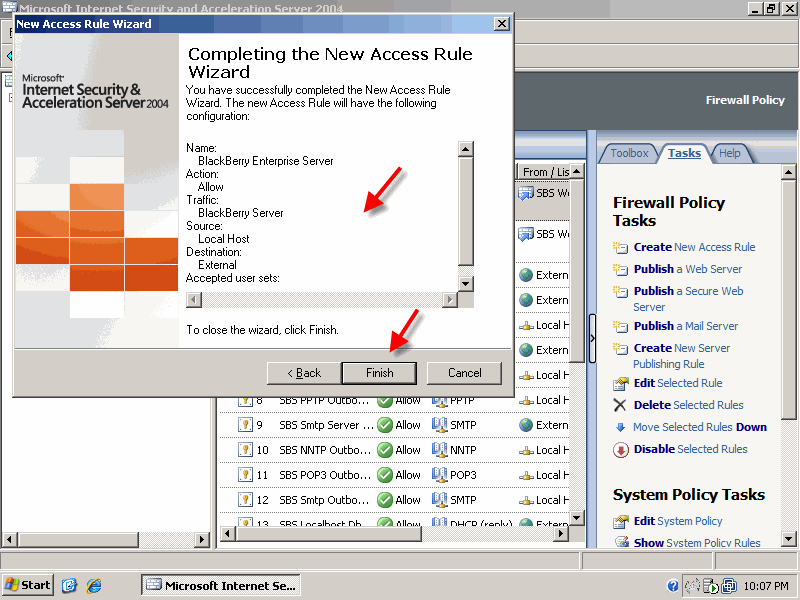This screenshot has height=600, width=800.
Task: Click Disable Selected Rules link
Action: point(690,449)
